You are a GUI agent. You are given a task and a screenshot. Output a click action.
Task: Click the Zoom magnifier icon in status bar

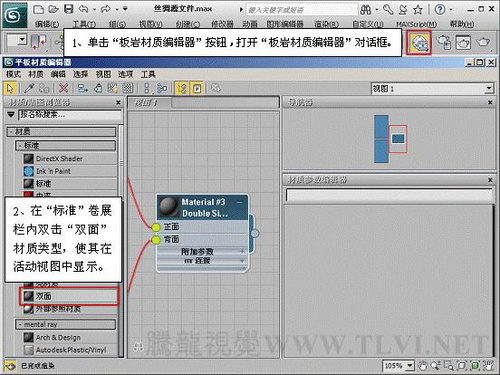(x=436, y=366)
